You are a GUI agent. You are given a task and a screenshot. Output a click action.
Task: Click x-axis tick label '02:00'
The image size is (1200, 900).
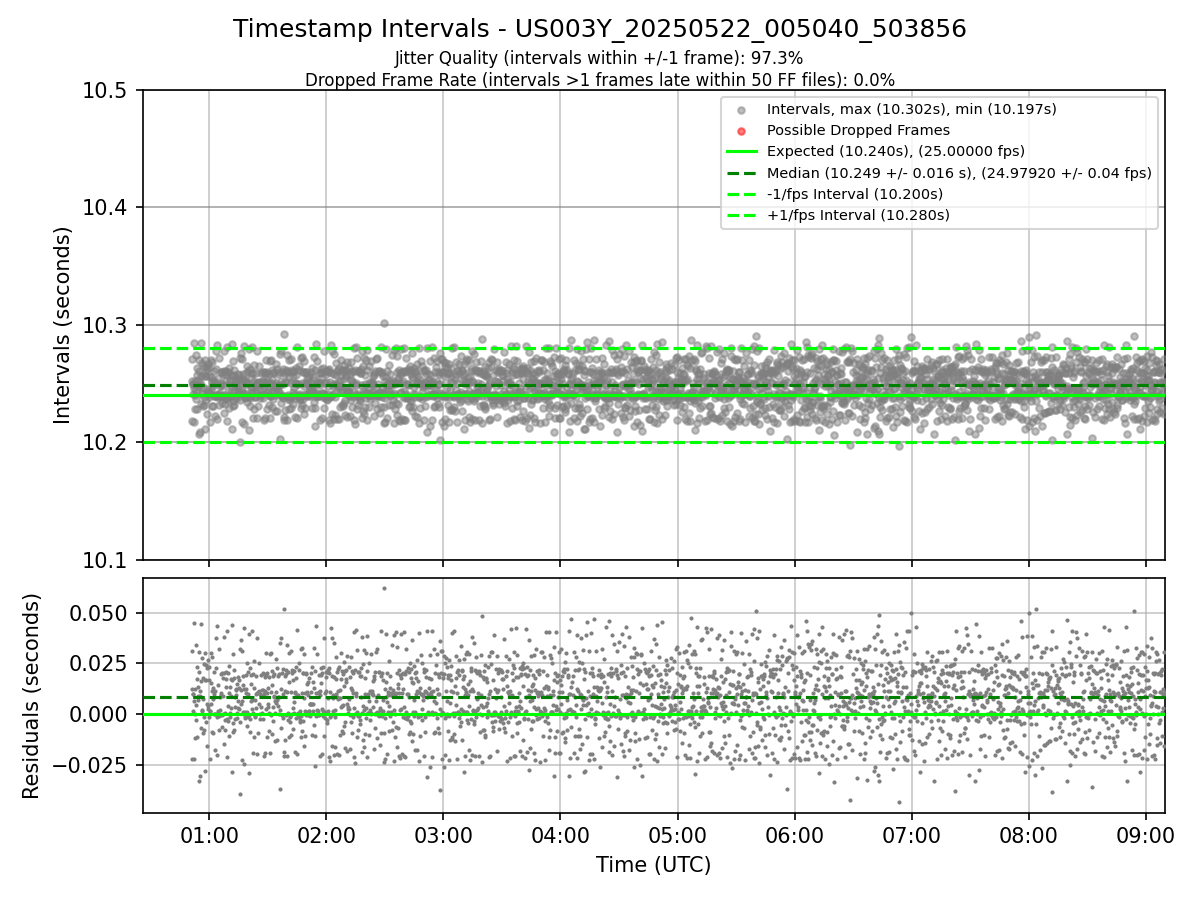click(x=326, y=835)
